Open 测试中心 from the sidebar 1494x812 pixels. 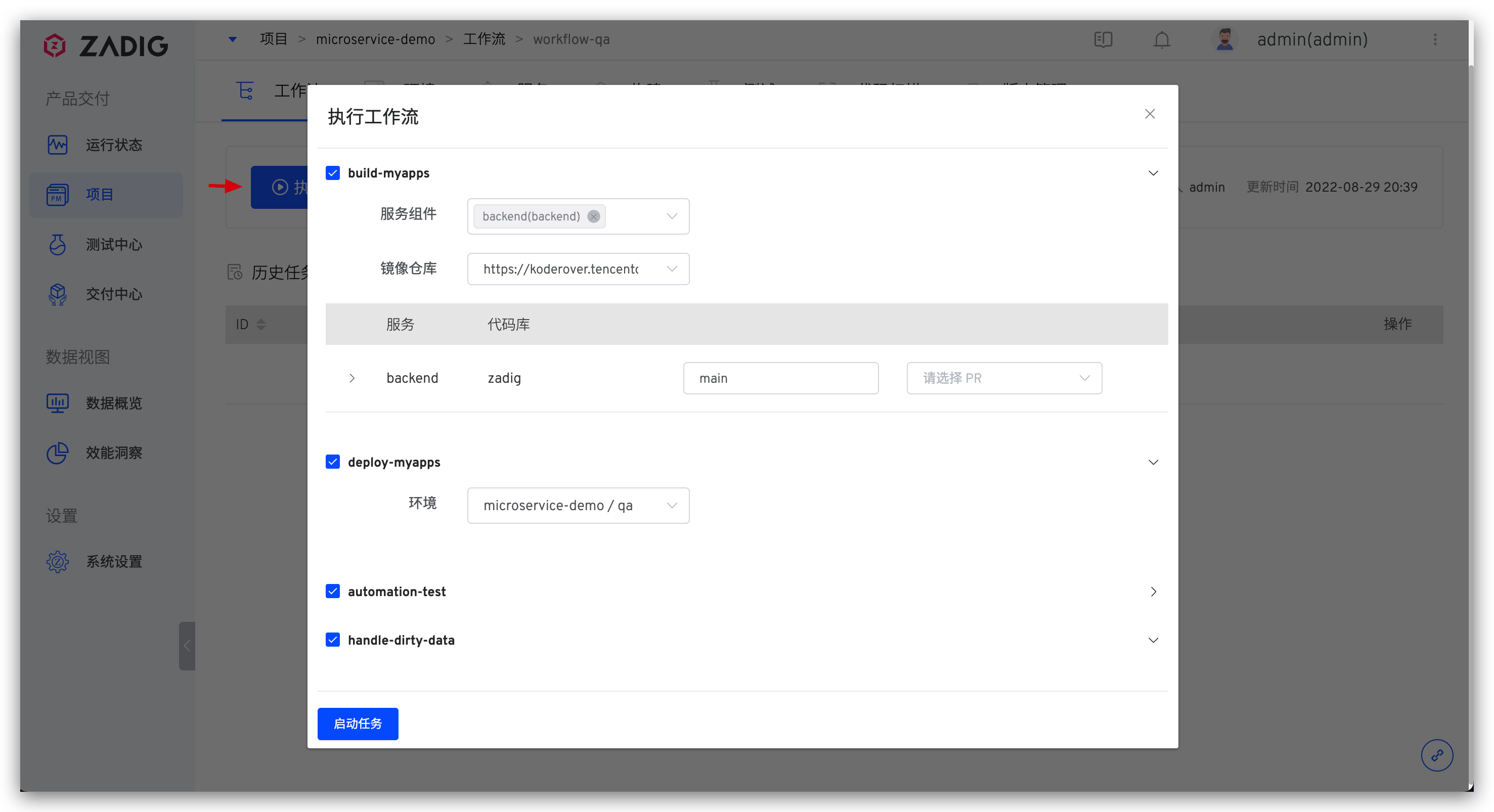point(114,245)
